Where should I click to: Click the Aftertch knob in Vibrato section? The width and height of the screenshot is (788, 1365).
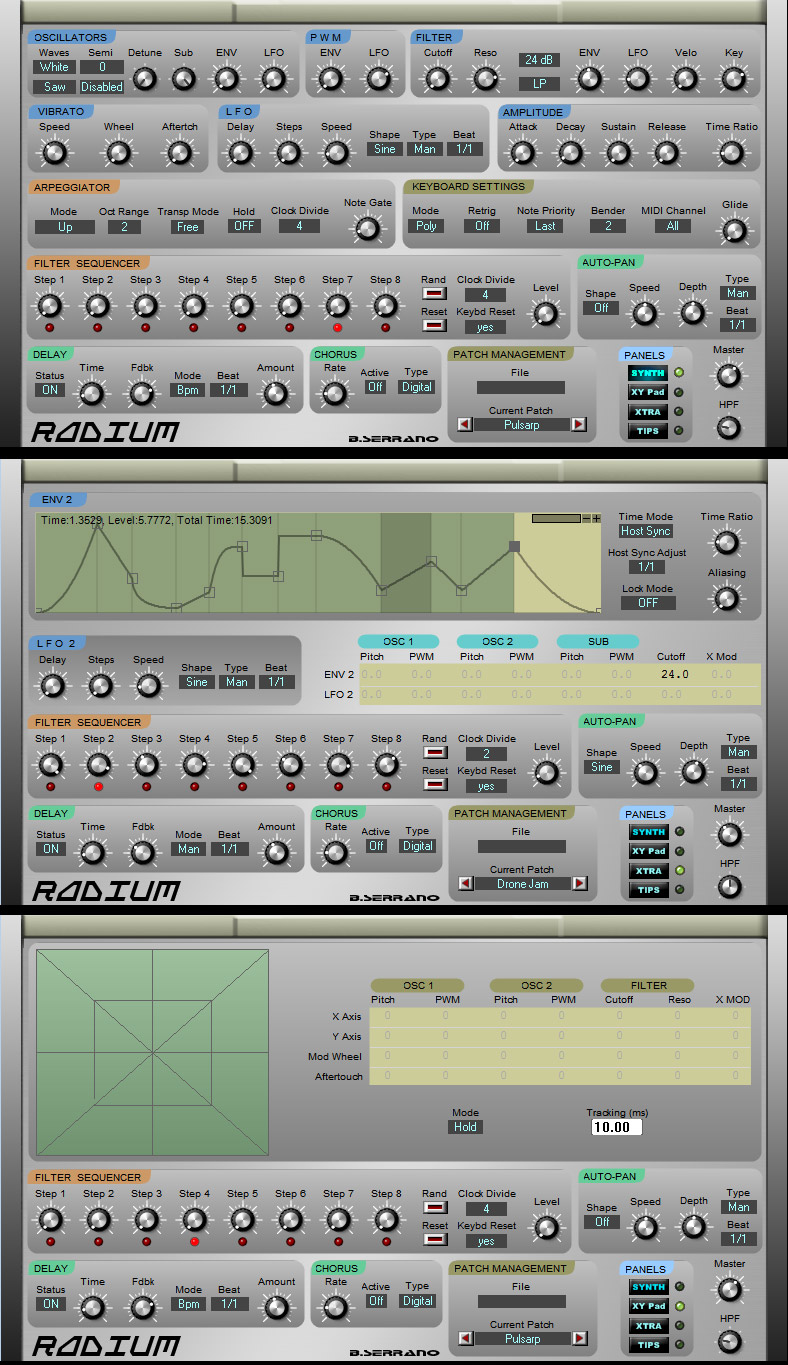tap(179, 153)
